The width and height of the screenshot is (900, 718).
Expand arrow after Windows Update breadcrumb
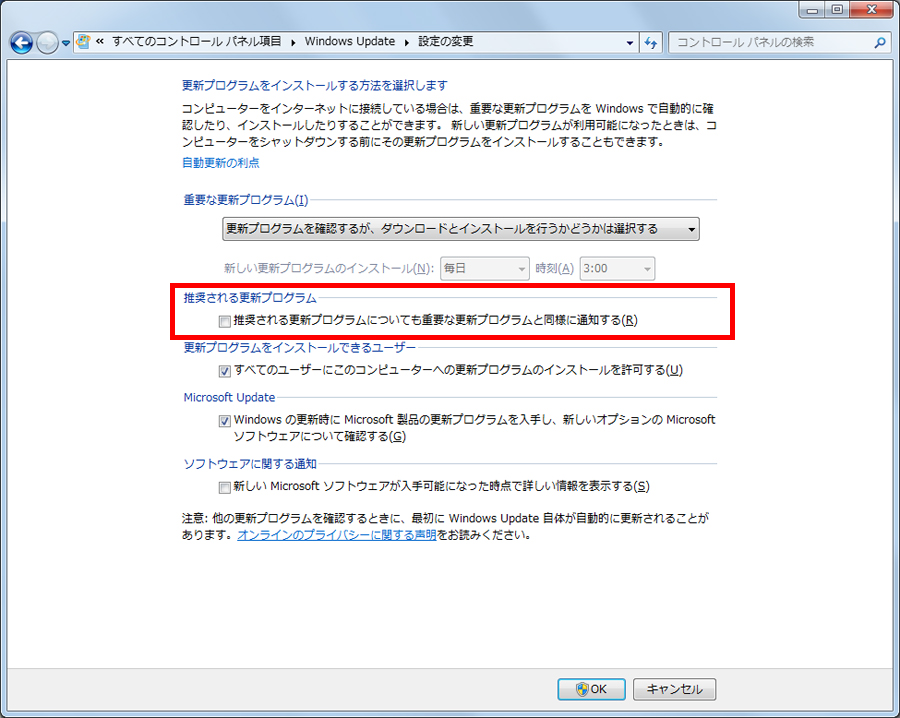(x=406, y=42)
